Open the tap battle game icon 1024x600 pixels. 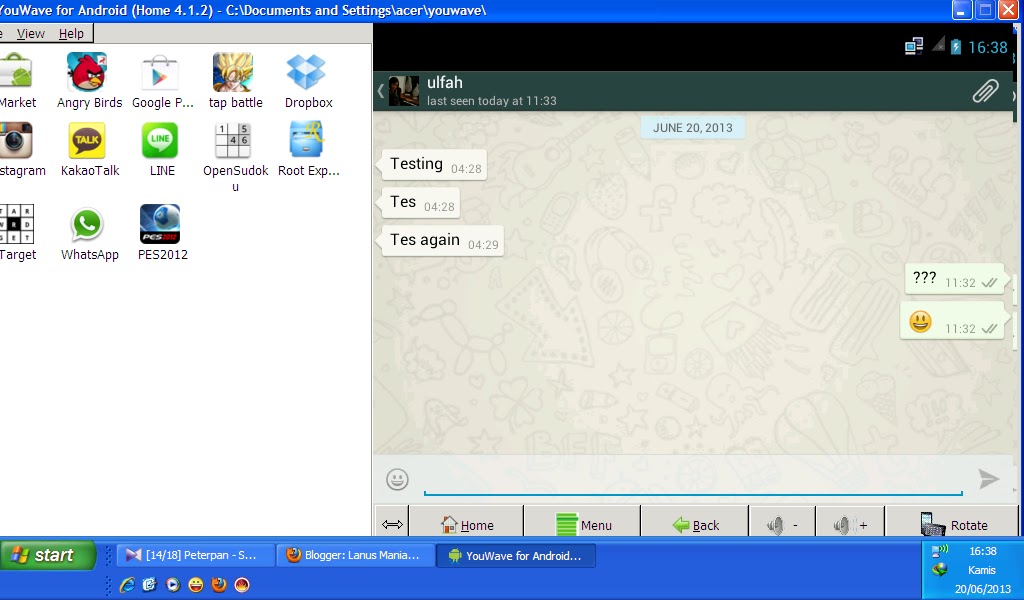point(233,72)
